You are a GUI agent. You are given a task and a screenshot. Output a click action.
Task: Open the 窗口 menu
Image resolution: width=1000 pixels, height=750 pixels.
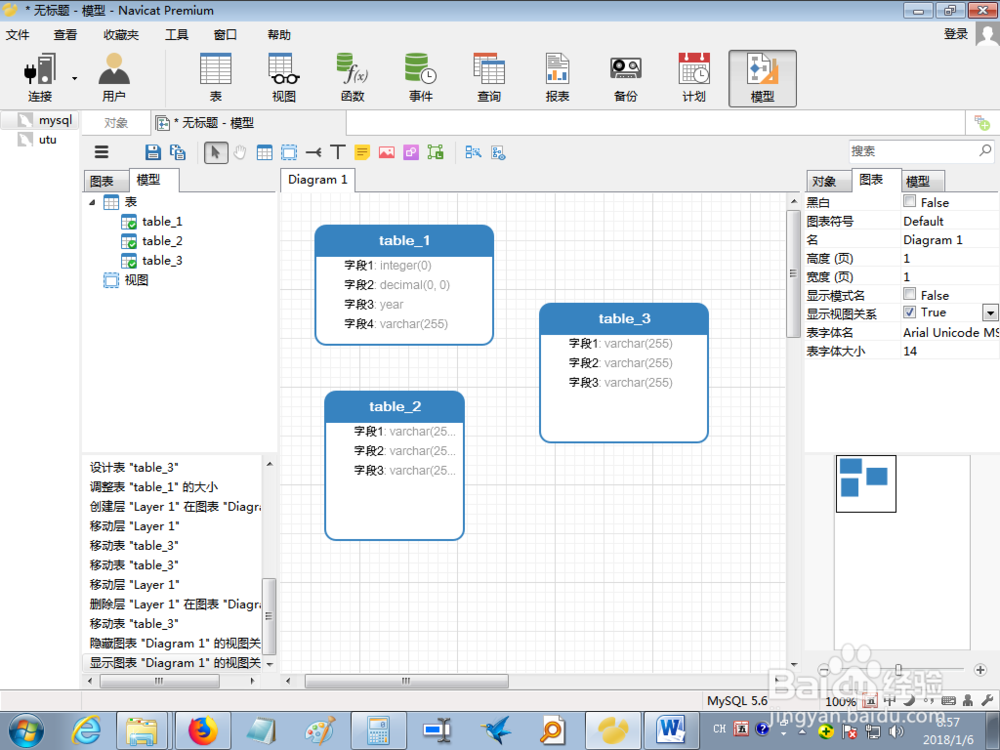click(x=225, y=34)
